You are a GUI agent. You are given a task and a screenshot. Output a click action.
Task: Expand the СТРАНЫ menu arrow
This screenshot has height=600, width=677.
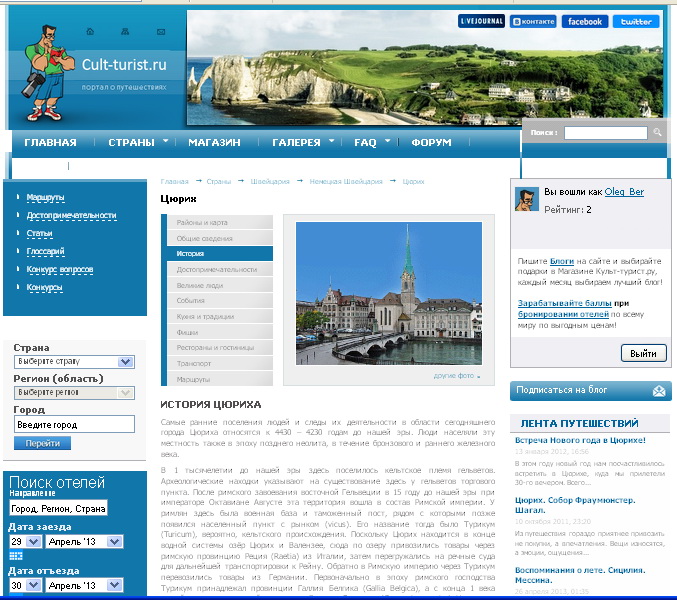coord(165,141)
